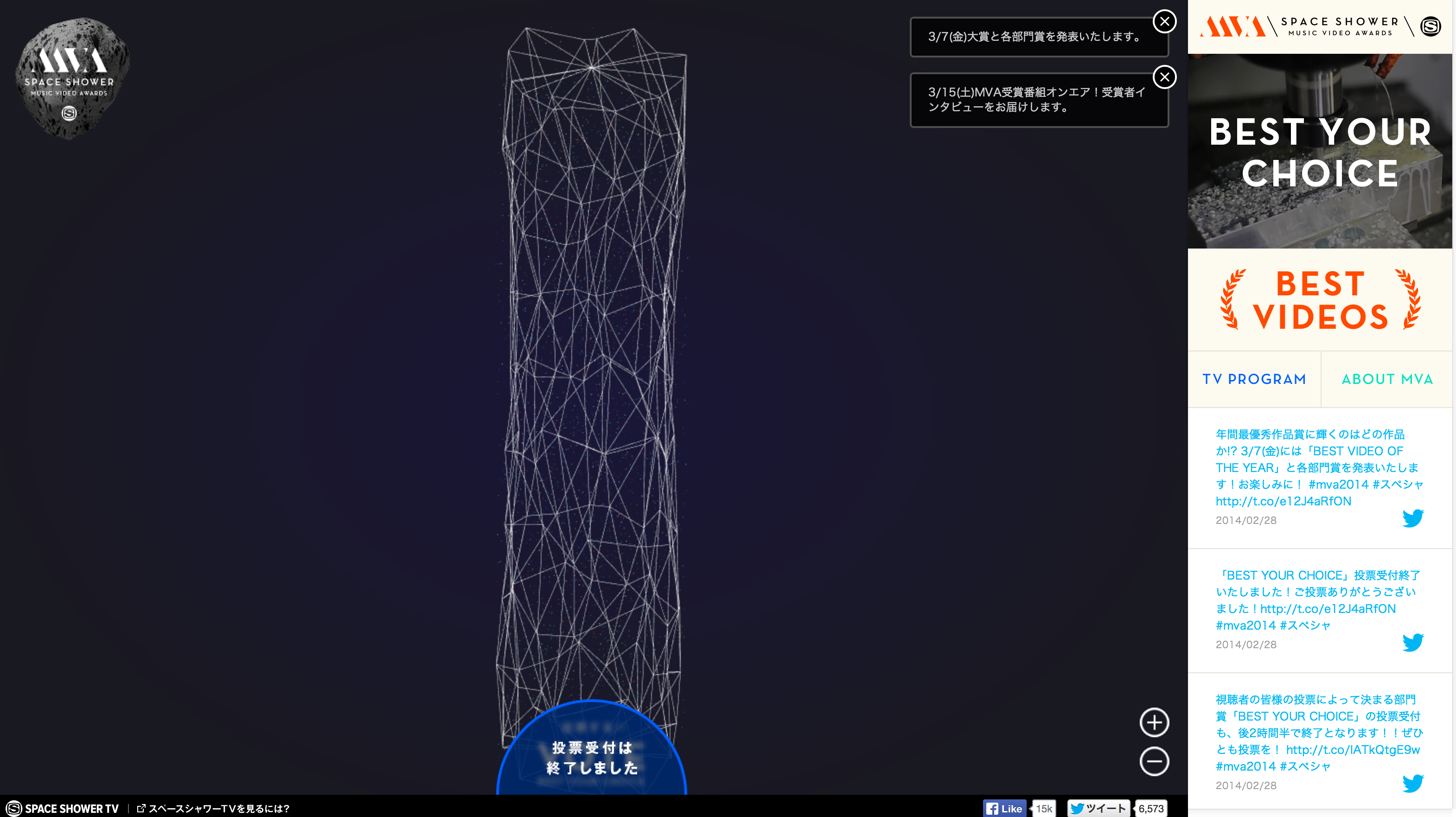Open the TV PROGRAM tab

1254,379
